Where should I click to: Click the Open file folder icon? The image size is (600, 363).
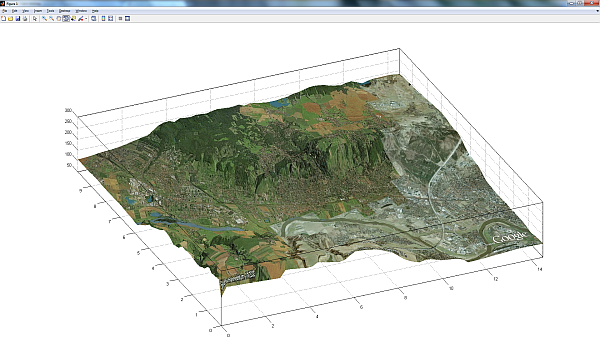pyautogui.click(x=10, y=18)
